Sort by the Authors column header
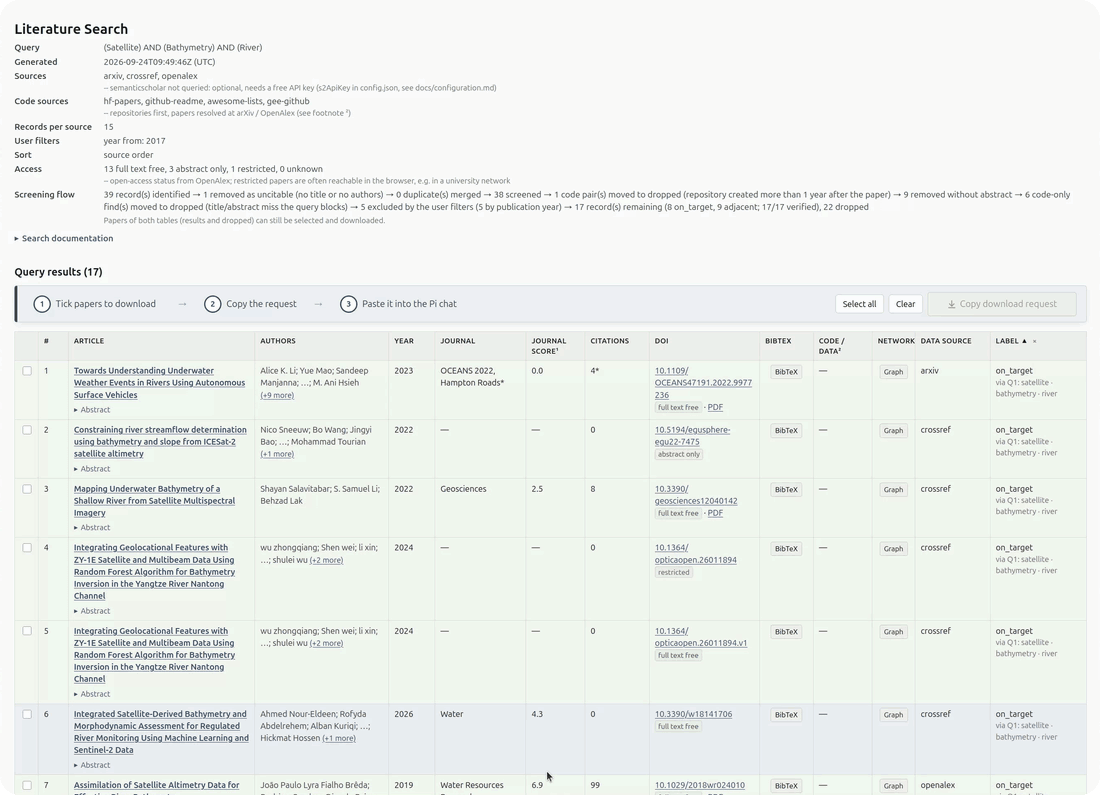This screenshot has width=1100, height=795. coord(278,341)
